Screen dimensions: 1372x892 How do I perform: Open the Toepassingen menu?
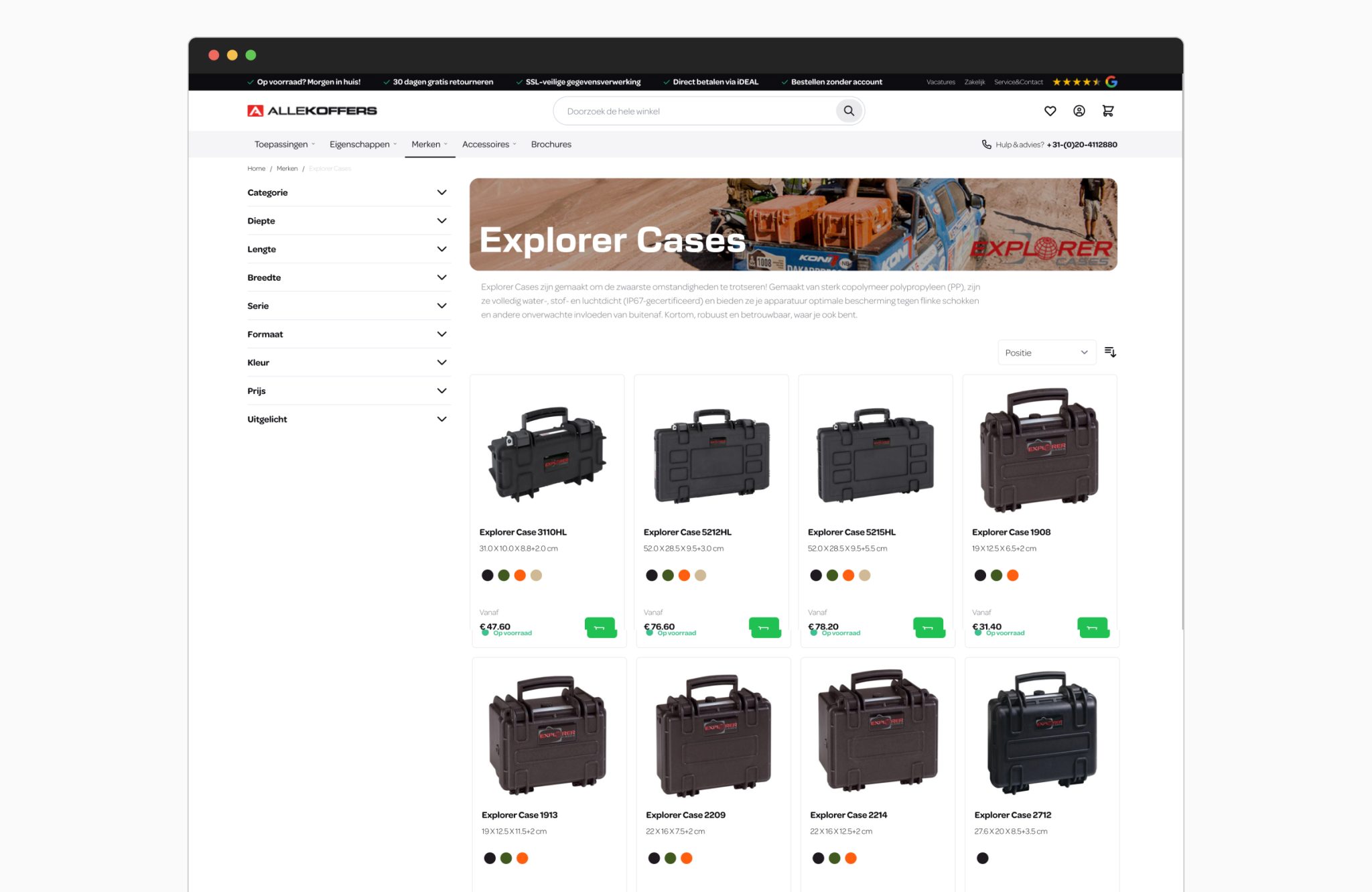pyautogui.click(x=285, y=144)
